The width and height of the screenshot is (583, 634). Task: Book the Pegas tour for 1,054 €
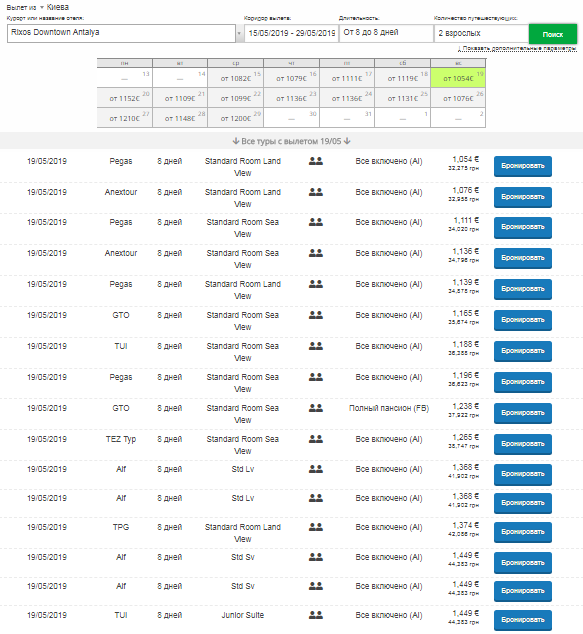tap(523, 166)
